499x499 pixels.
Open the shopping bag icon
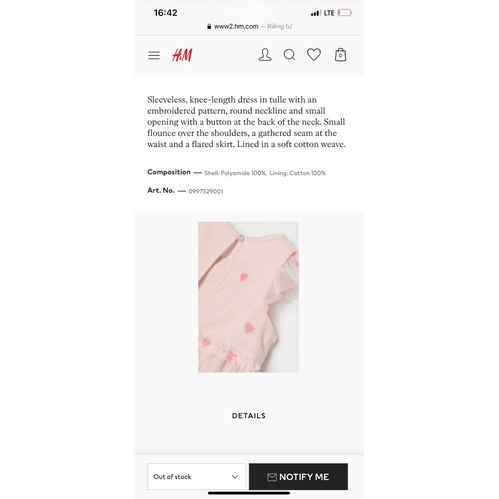(340, 55)
